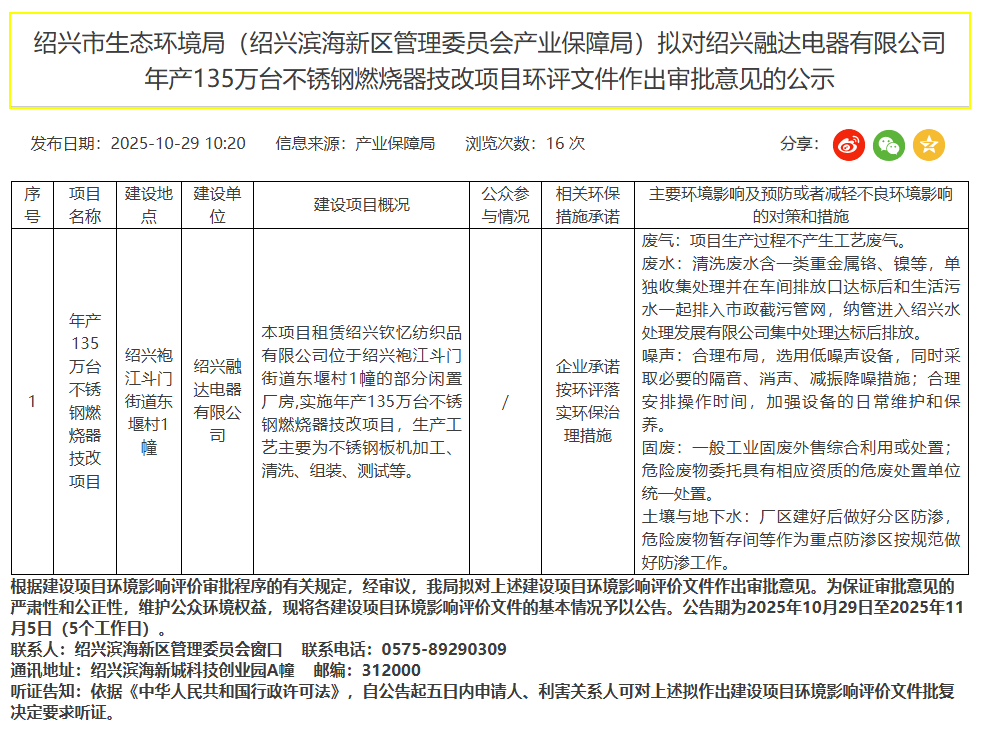Click the 听证告知 hearing notice paragraph

coord(480,699)
